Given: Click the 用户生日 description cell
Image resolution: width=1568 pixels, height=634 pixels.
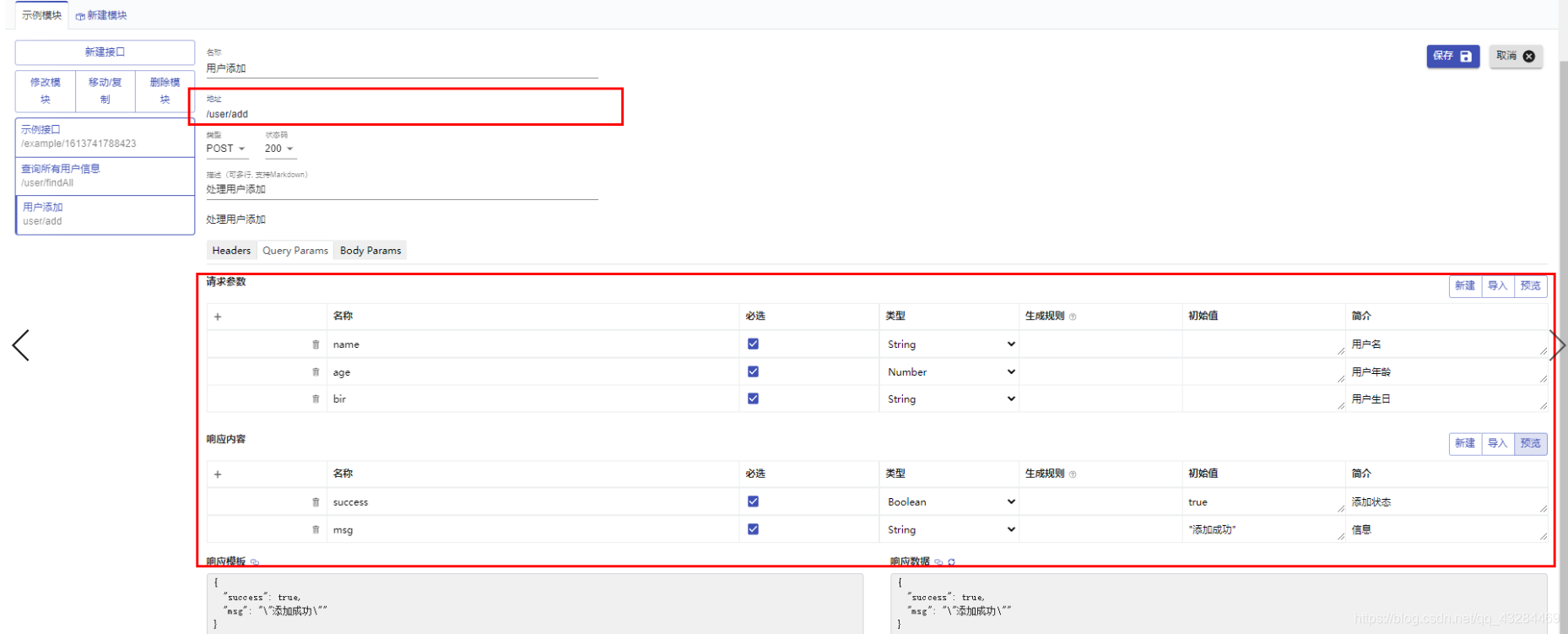Looking at the screenshot, I should point(1446,399).
